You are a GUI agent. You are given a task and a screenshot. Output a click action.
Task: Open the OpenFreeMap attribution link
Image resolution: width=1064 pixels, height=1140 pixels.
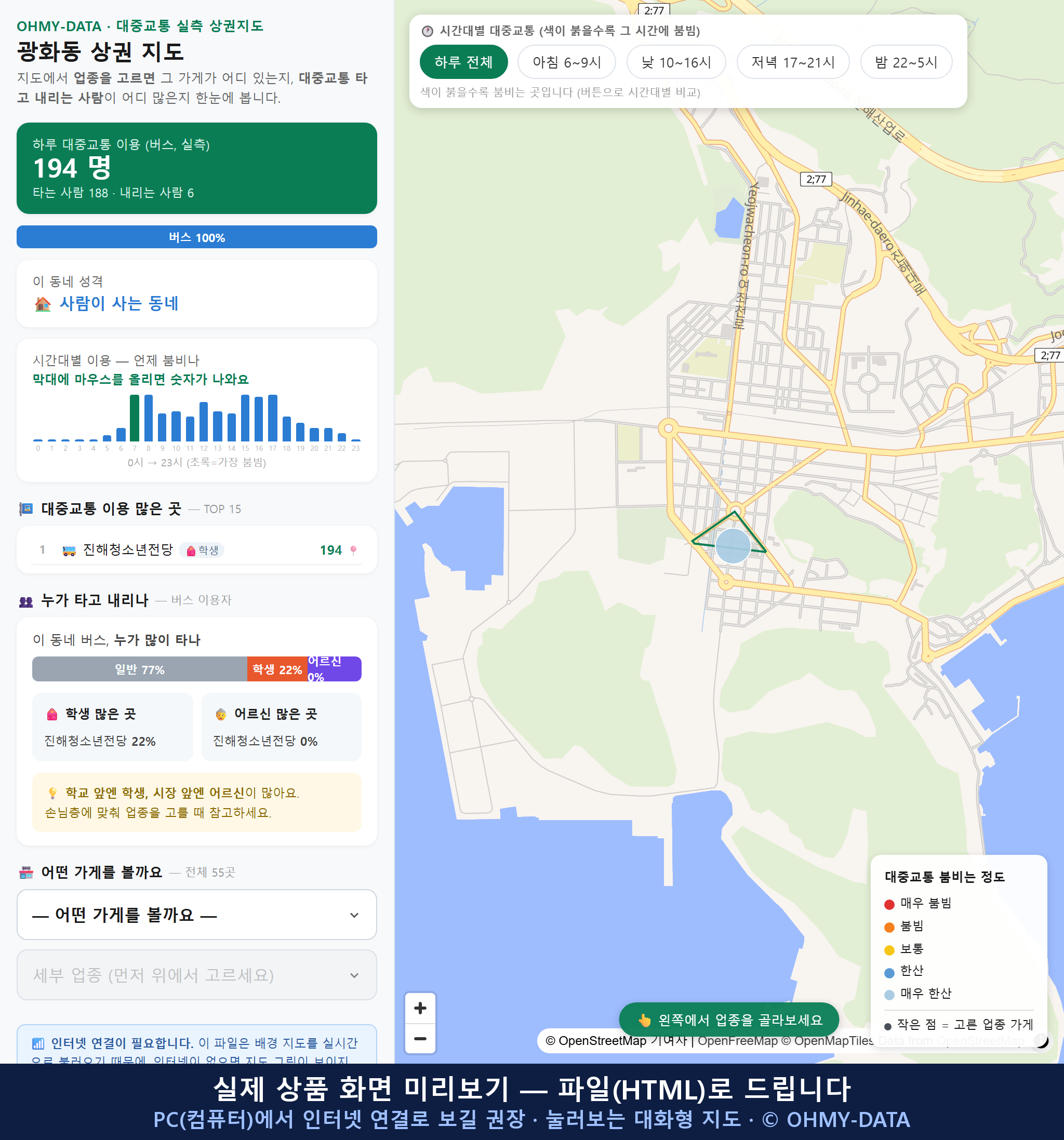[737, 1040]
